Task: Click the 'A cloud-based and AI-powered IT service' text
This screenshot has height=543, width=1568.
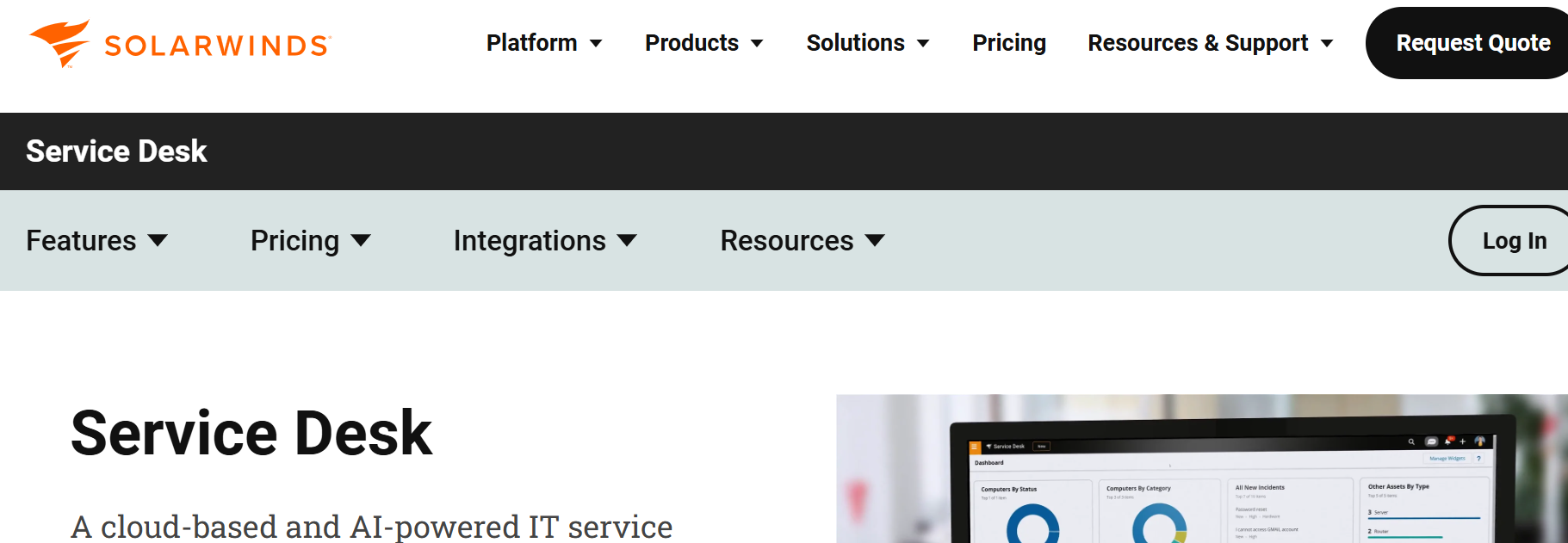Action: coord(372,527)
